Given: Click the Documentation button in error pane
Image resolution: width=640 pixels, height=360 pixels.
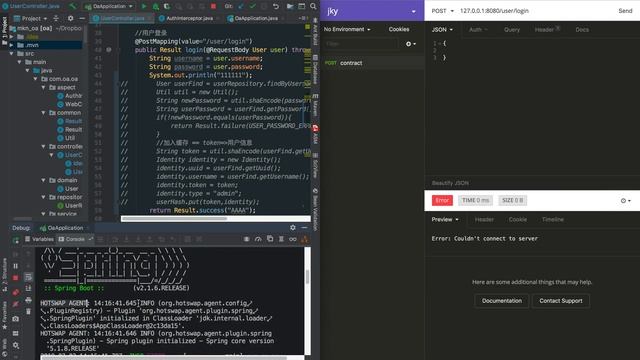Looking at the screenshot, I should (x=502, y=301).
